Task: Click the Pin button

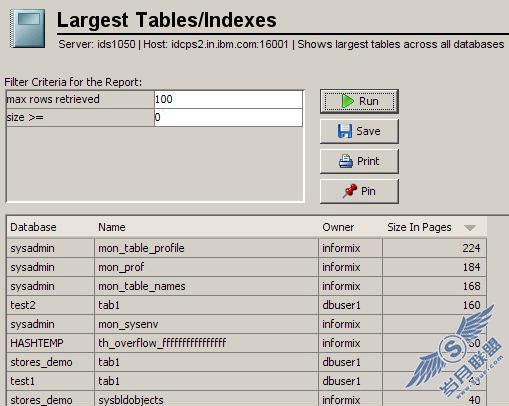Action: click(359, 191)
